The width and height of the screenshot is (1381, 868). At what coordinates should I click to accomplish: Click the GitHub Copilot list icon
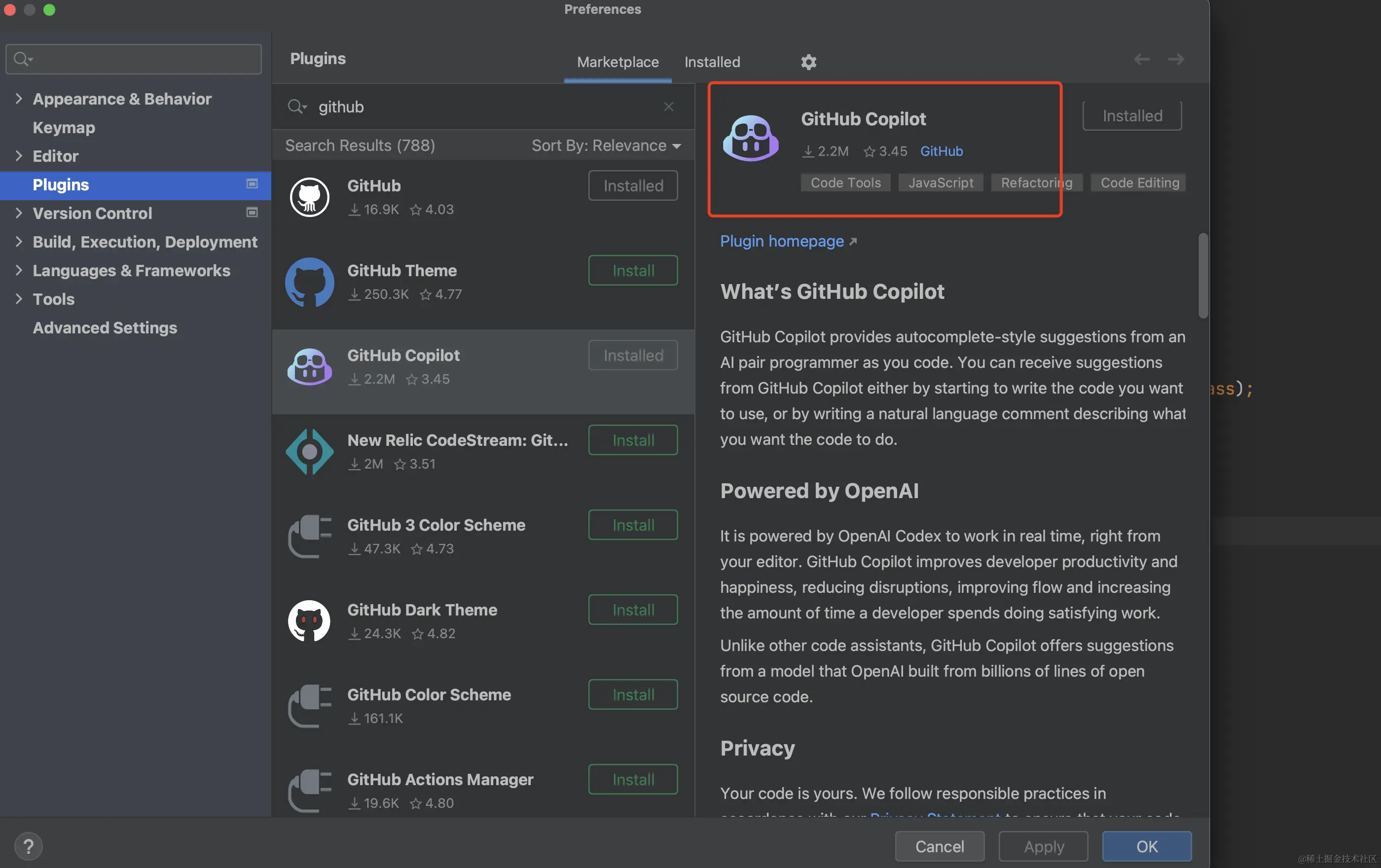pyautogui.click(x=310, y=366)
